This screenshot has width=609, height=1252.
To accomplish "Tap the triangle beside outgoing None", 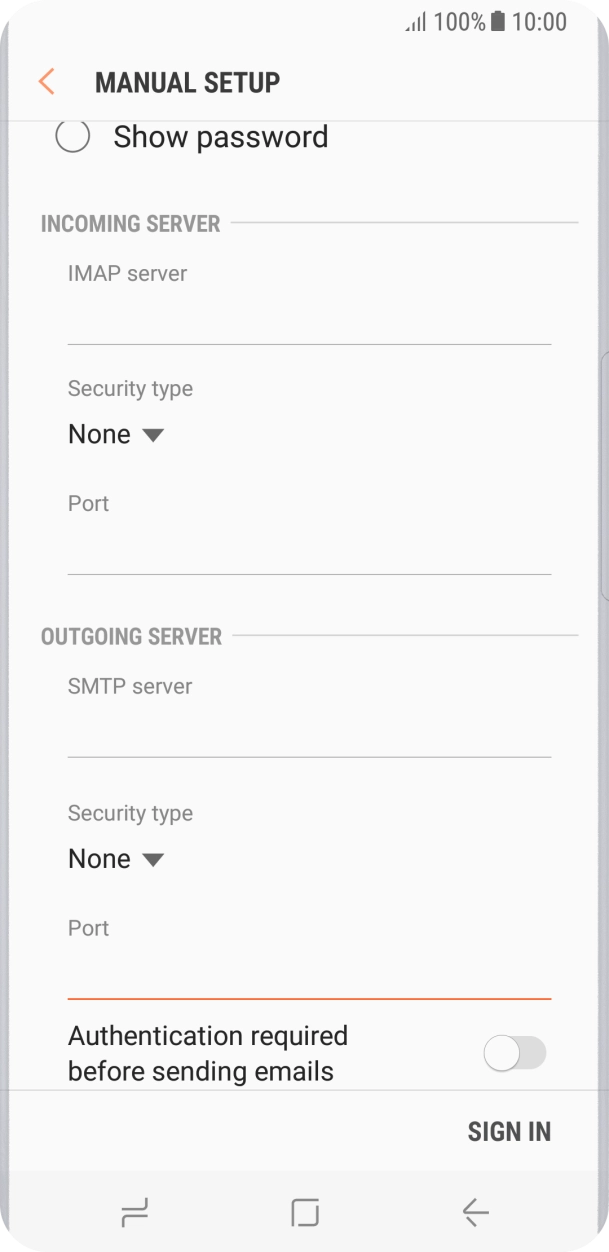I will (152, 859).
